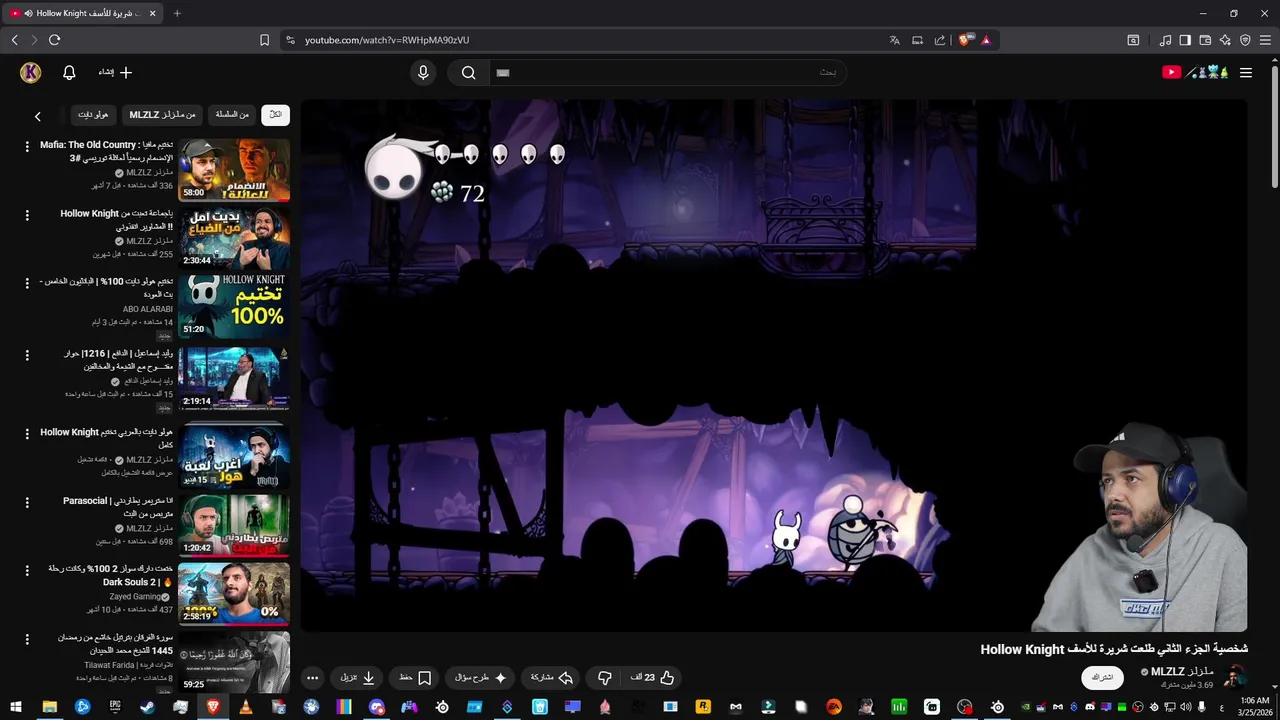Go back with the browser back arrow
This screenshot has width=1280, height=720.
click(14, 40)
